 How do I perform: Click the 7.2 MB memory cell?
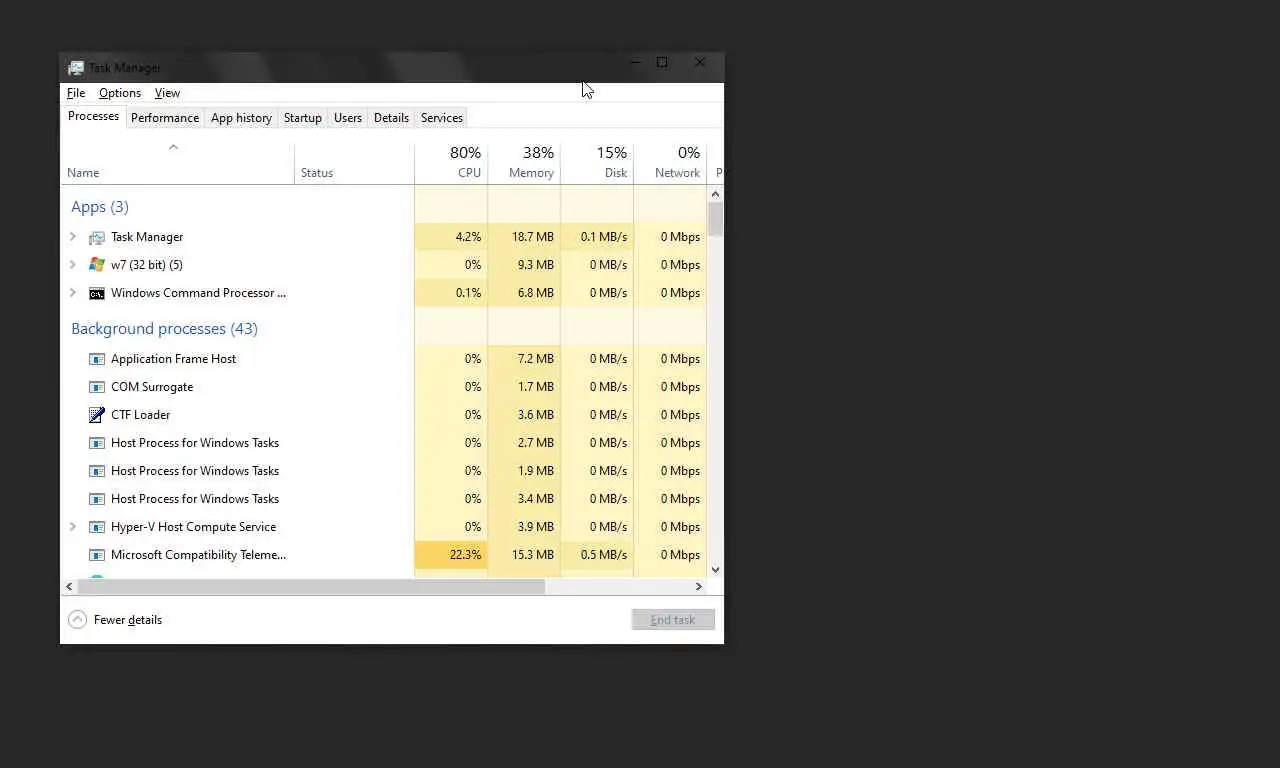pos(524,359)
